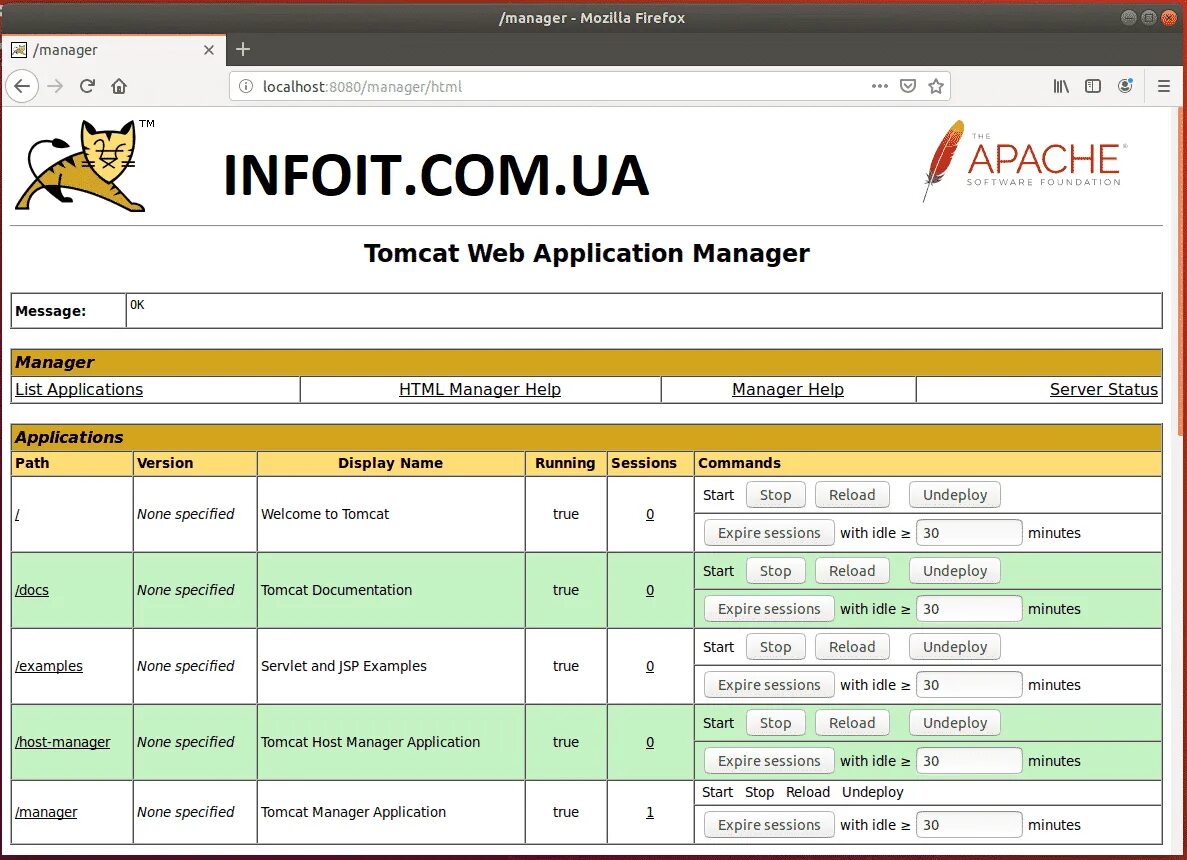Click the Apache Software Foundation logo
1187x860 pixels.
(1024, 161)
